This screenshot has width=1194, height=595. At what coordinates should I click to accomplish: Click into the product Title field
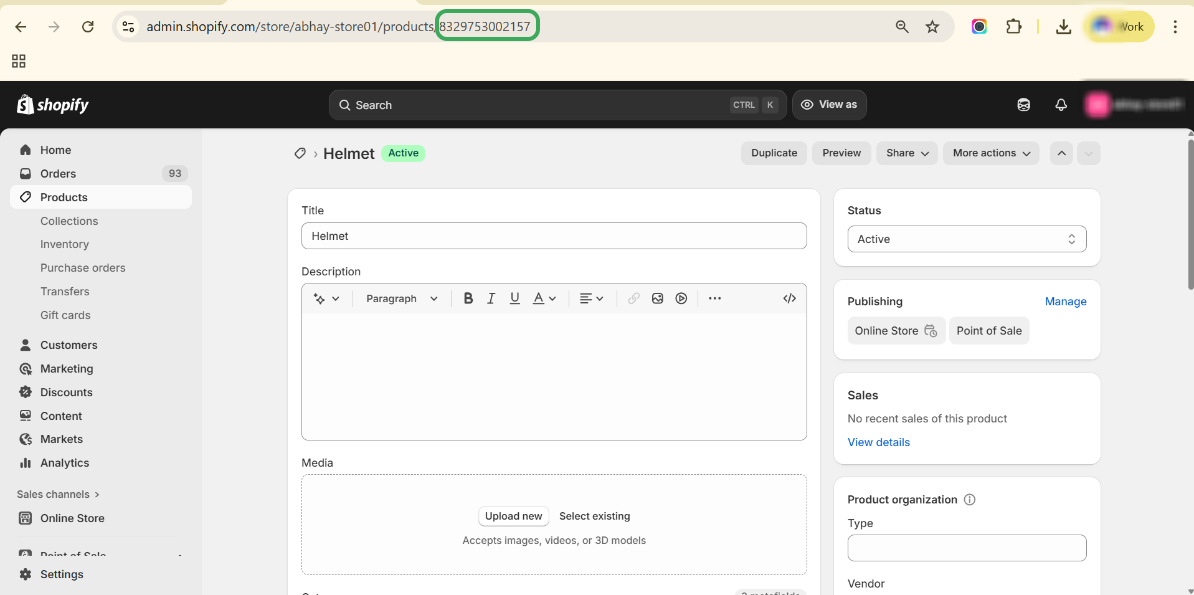[553, 236]
